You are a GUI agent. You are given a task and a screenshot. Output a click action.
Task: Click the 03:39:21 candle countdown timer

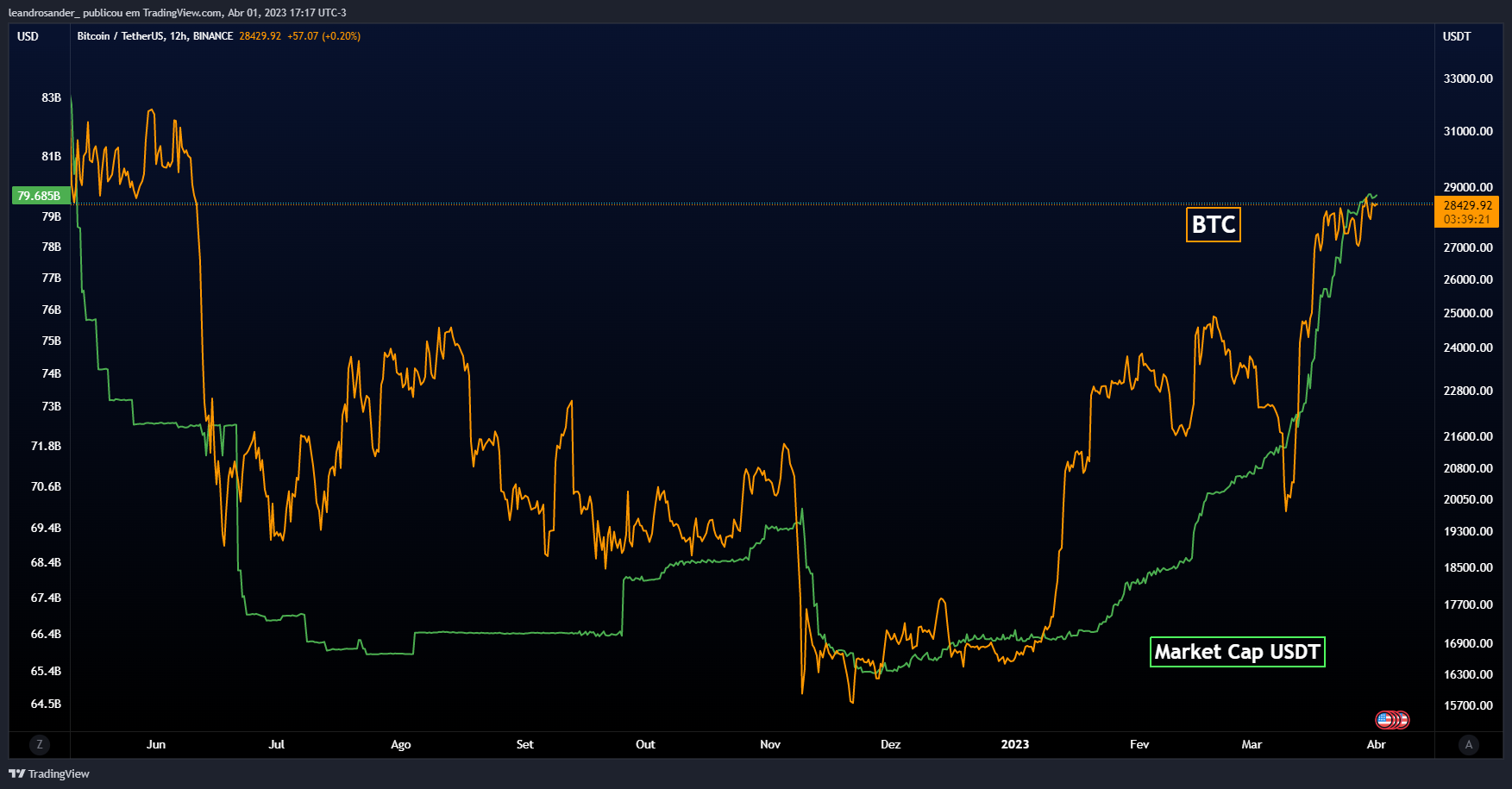[1467, 219]
